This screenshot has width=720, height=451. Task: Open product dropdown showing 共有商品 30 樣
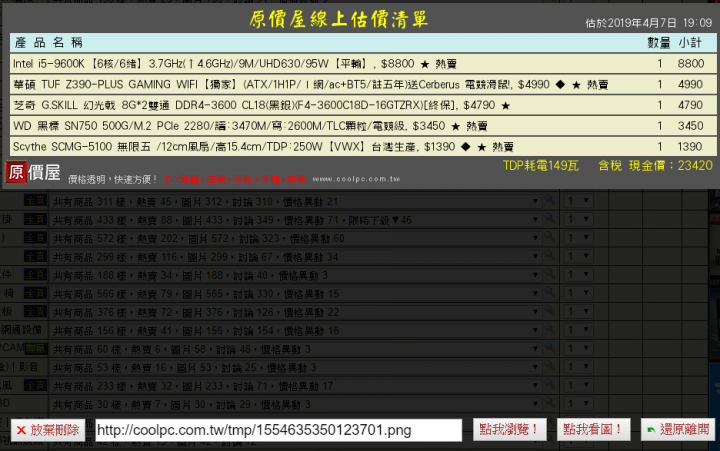pos(295,404)
